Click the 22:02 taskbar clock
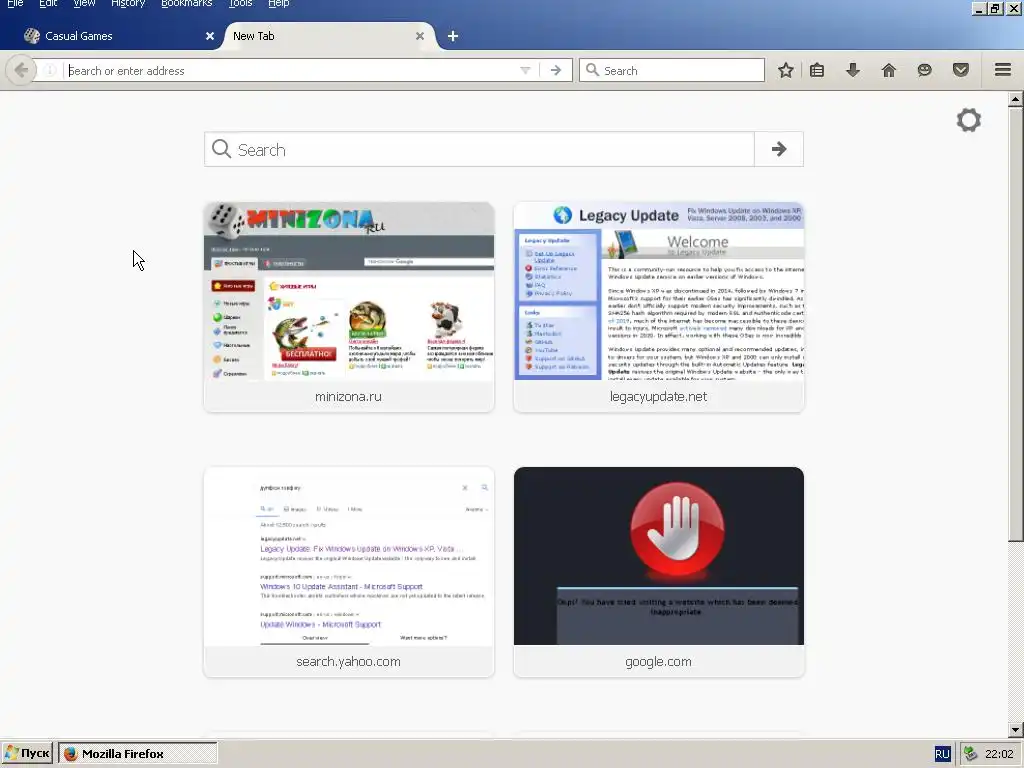Viewport: 1024px width, 768px height. 999,754
